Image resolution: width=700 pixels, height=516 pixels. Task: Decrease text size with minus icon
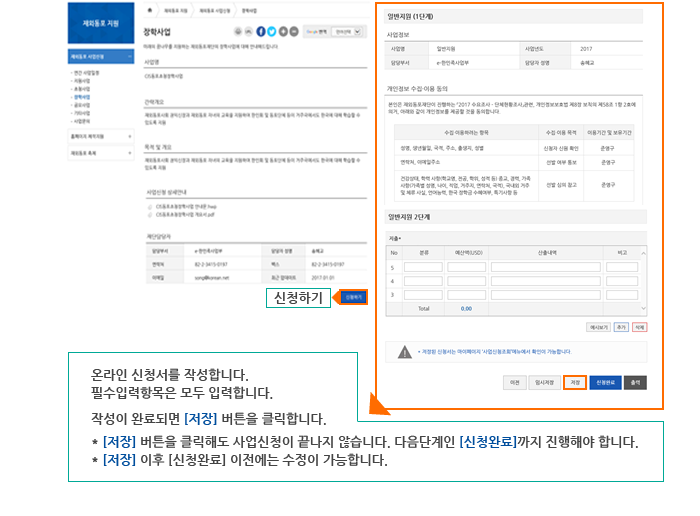[294, 32]
